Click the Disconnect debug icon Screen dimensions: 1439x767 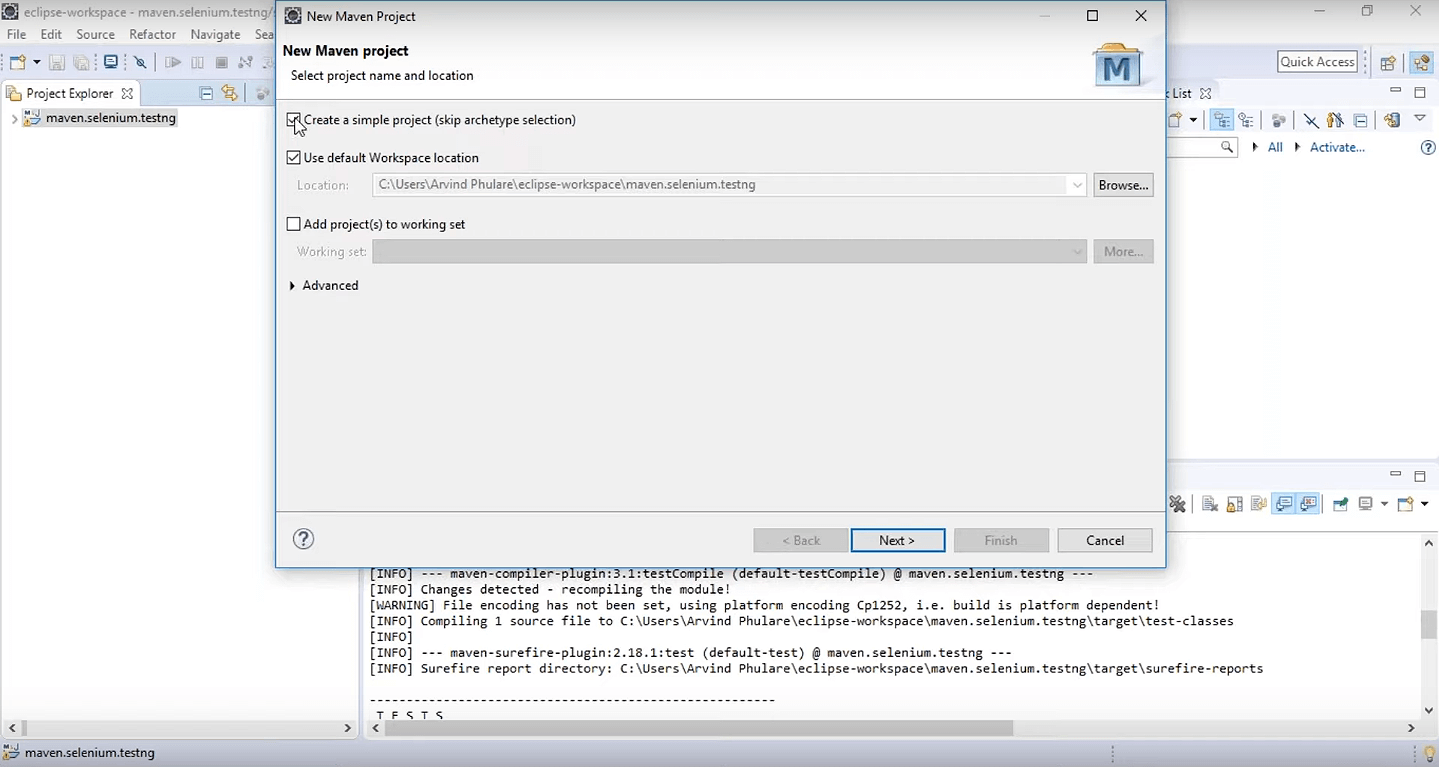[245, 62]
